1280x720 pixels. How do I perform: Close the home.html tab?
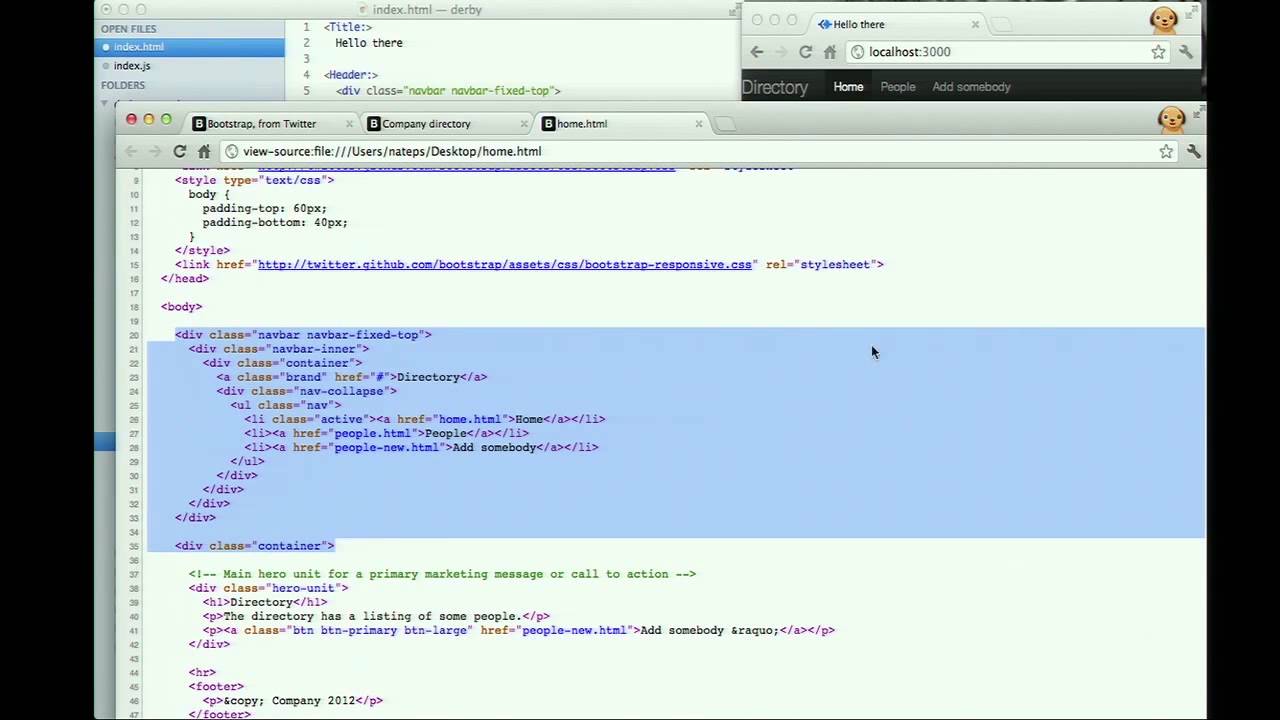point(699,124)
